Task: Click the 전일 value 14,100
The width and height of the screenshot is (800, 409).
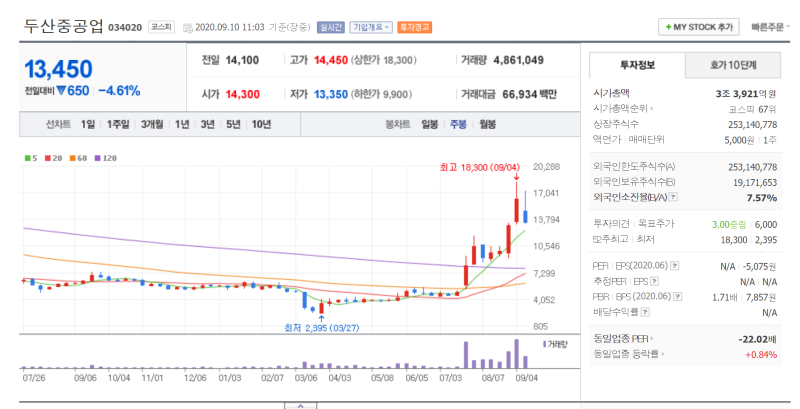Action: tap(242, 60)
